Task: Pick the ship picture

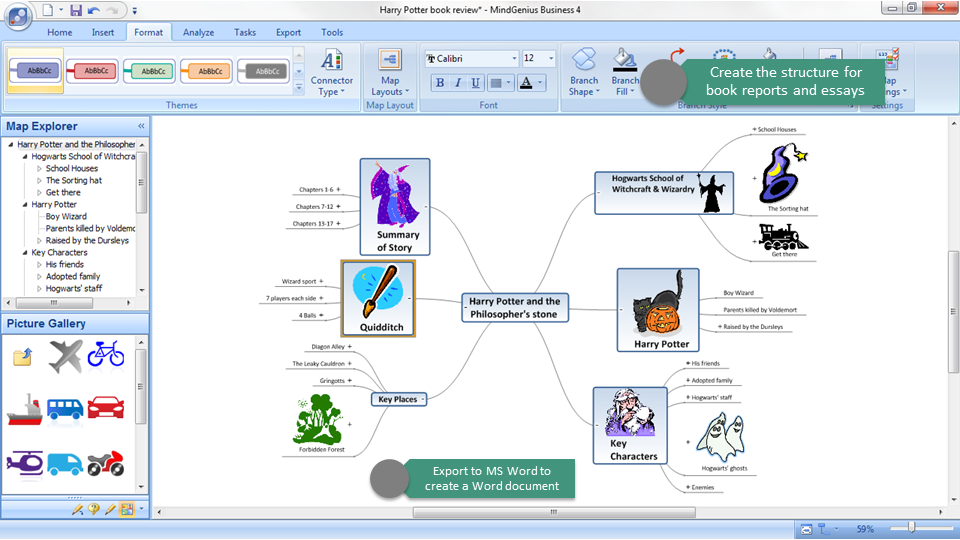Action: 24,409
